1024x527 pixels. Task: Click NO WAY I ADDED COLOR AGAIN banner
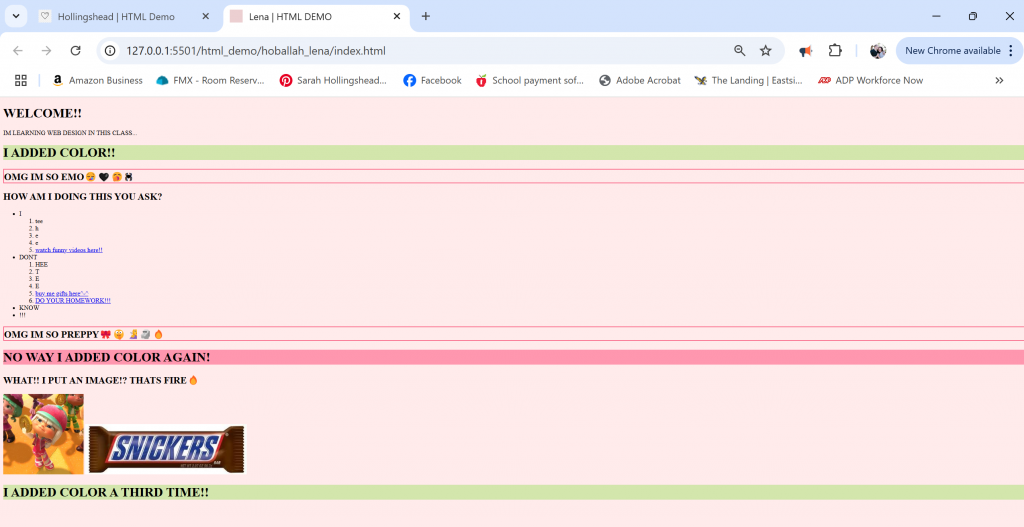[513, 357]
